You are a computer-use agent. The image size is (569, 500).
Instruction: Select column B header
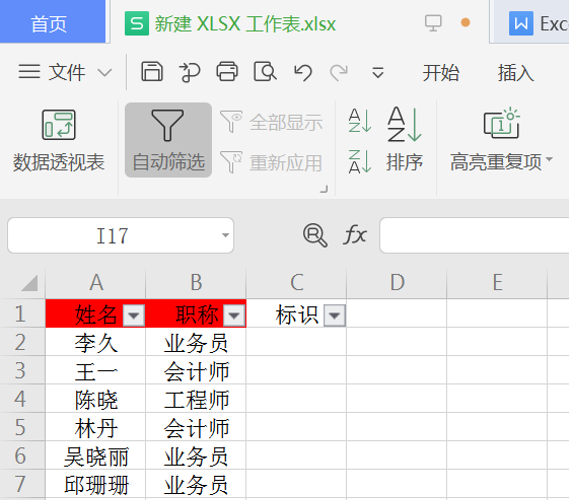tap(196, 283)
